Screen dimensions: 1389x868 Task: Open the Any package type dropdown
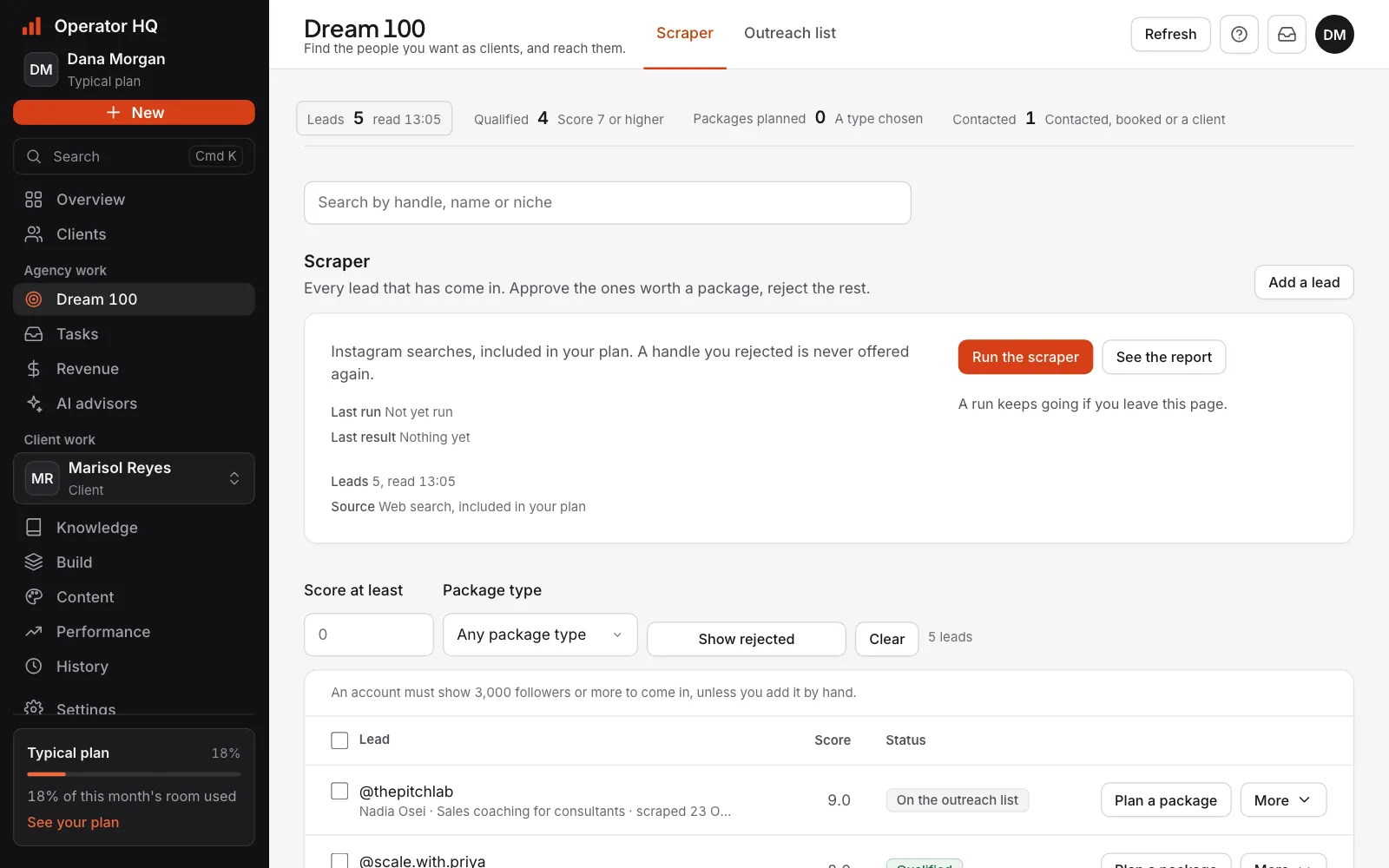[x=540, y=635]
